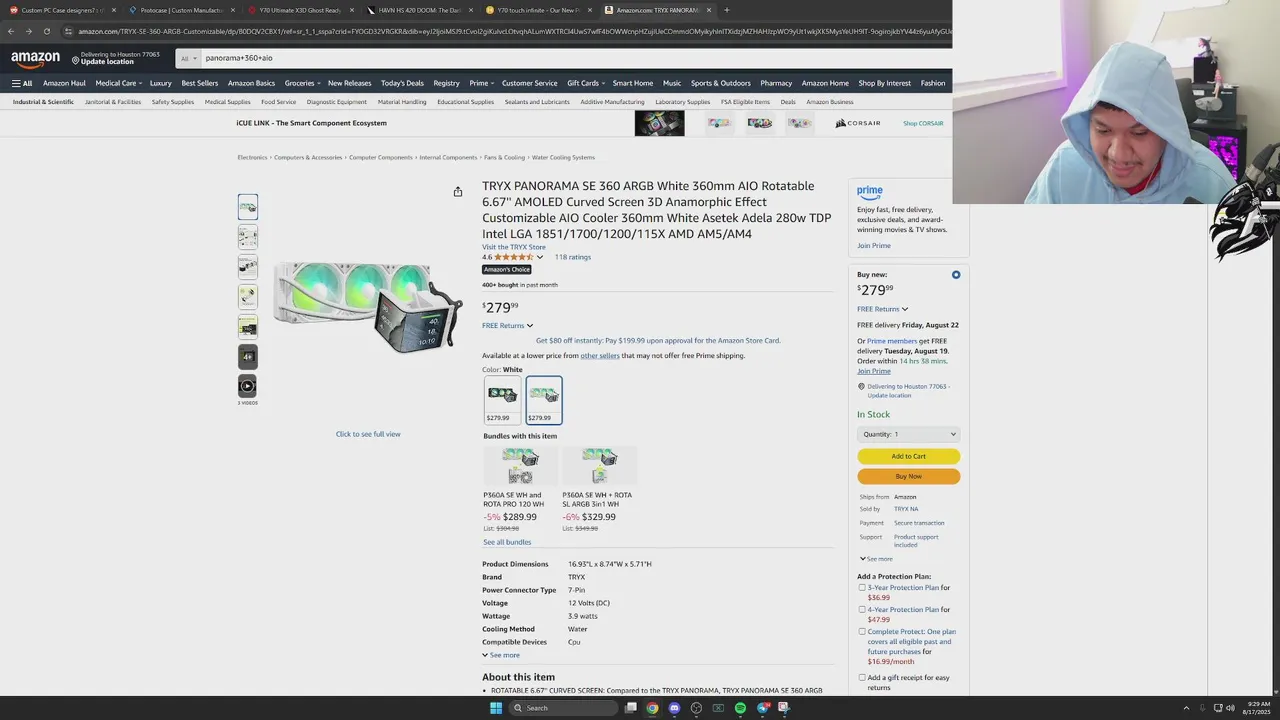
Task: Open the Quantity dropdown
Action: [x=909, y=434]
